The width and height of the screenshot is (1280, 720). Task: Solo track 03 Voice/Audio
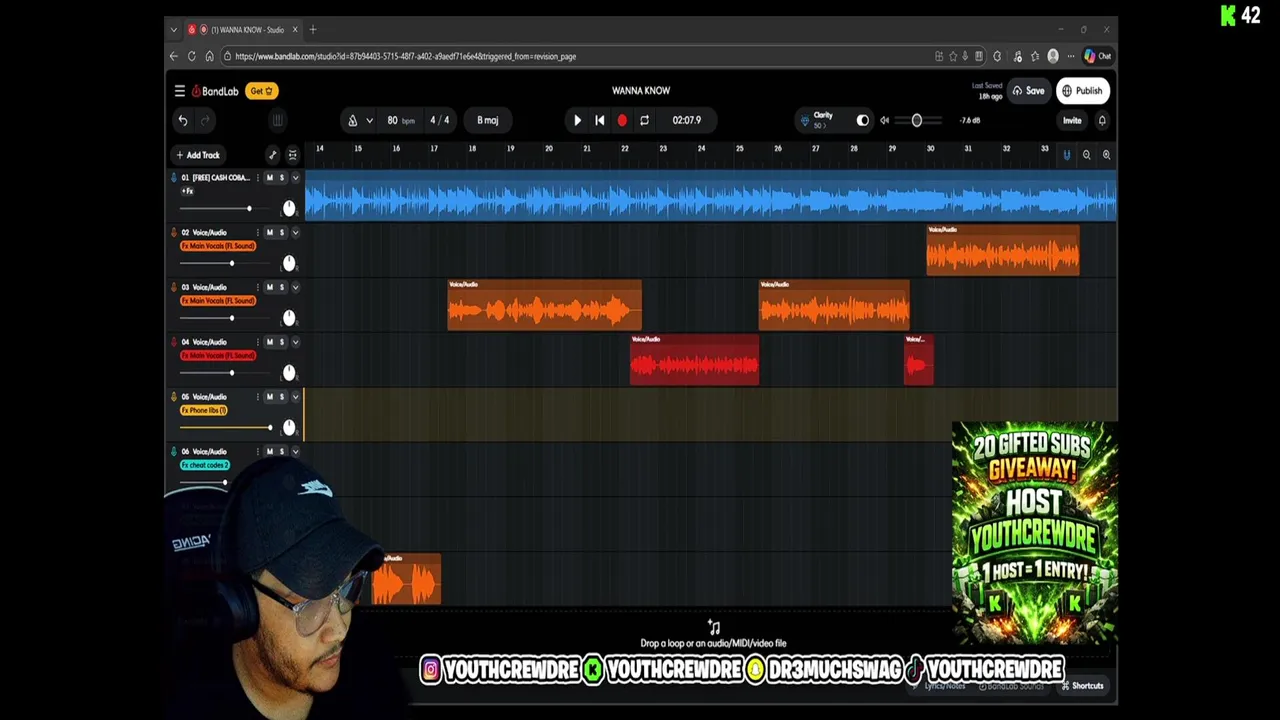[x=281, y=287]
